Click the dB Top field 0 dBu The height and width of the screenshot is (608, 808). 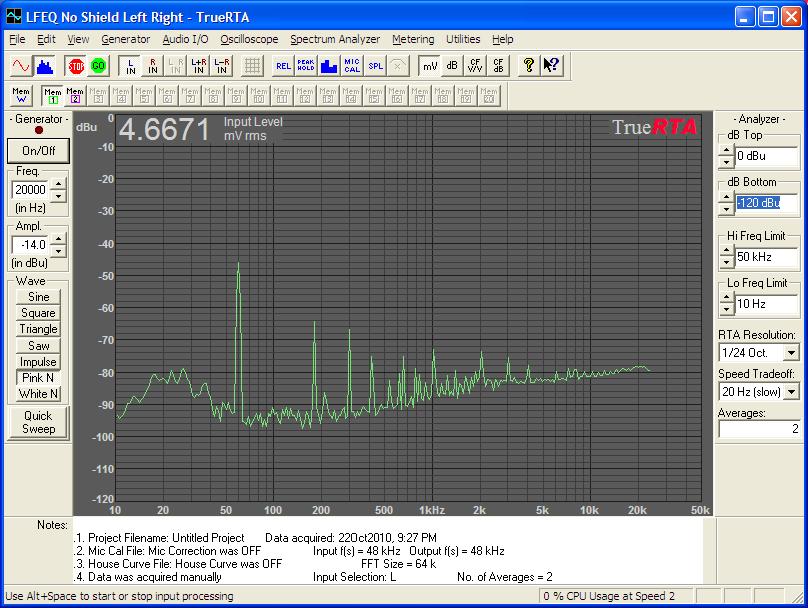point(766,156)
